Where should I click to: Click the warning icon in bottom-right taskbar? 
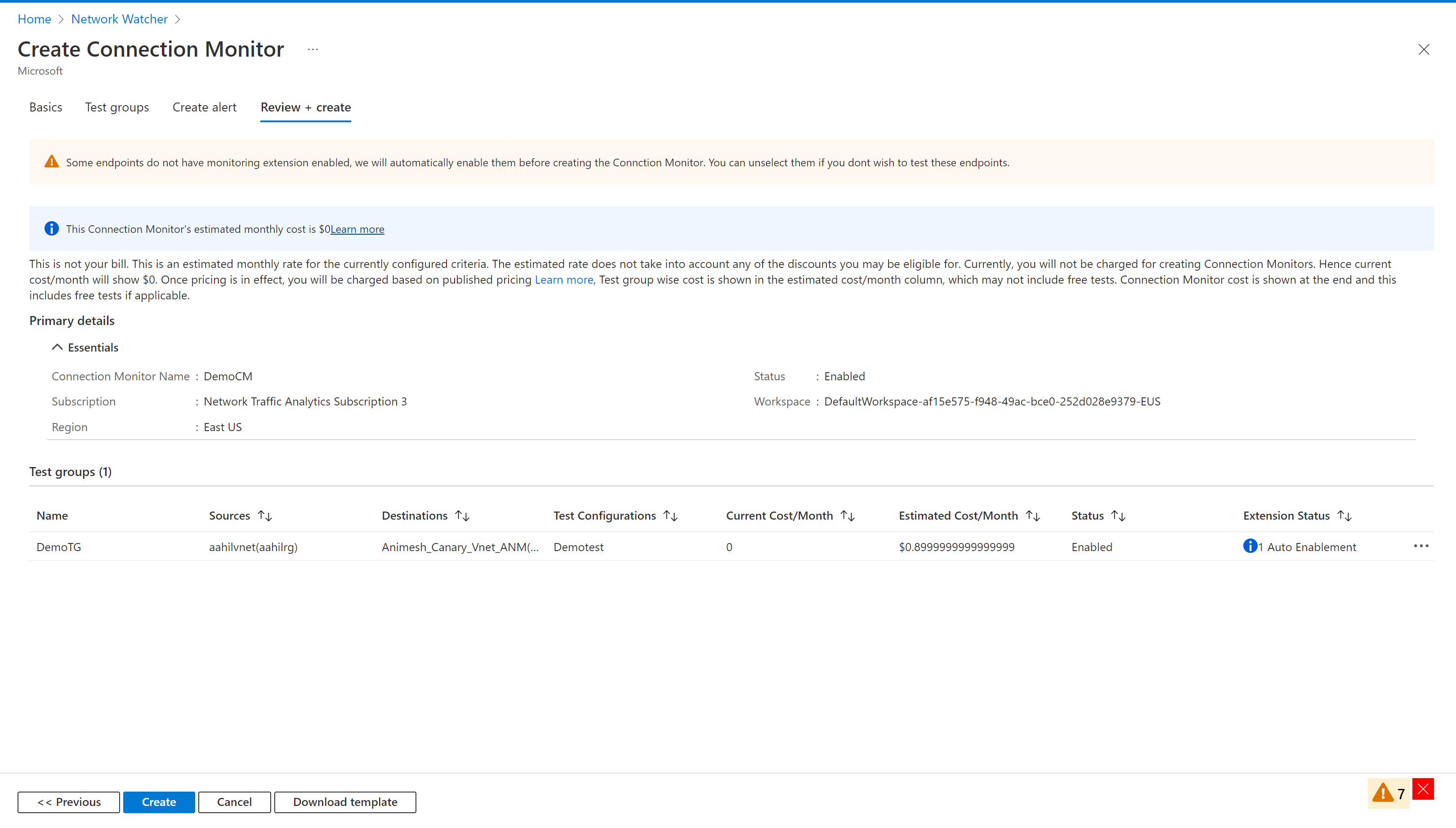[1383, 792]
